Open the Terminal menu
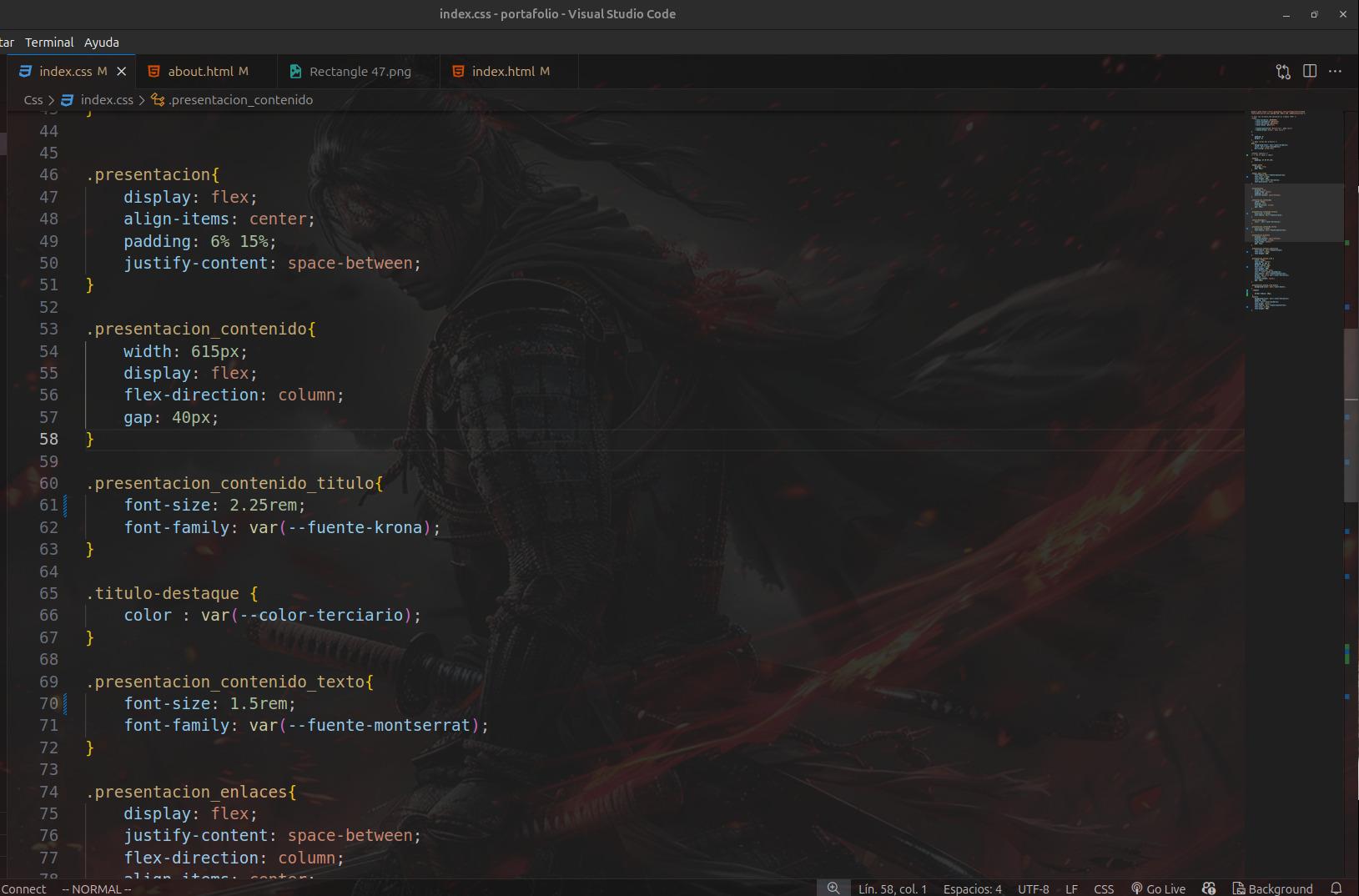 pos(49,43)
